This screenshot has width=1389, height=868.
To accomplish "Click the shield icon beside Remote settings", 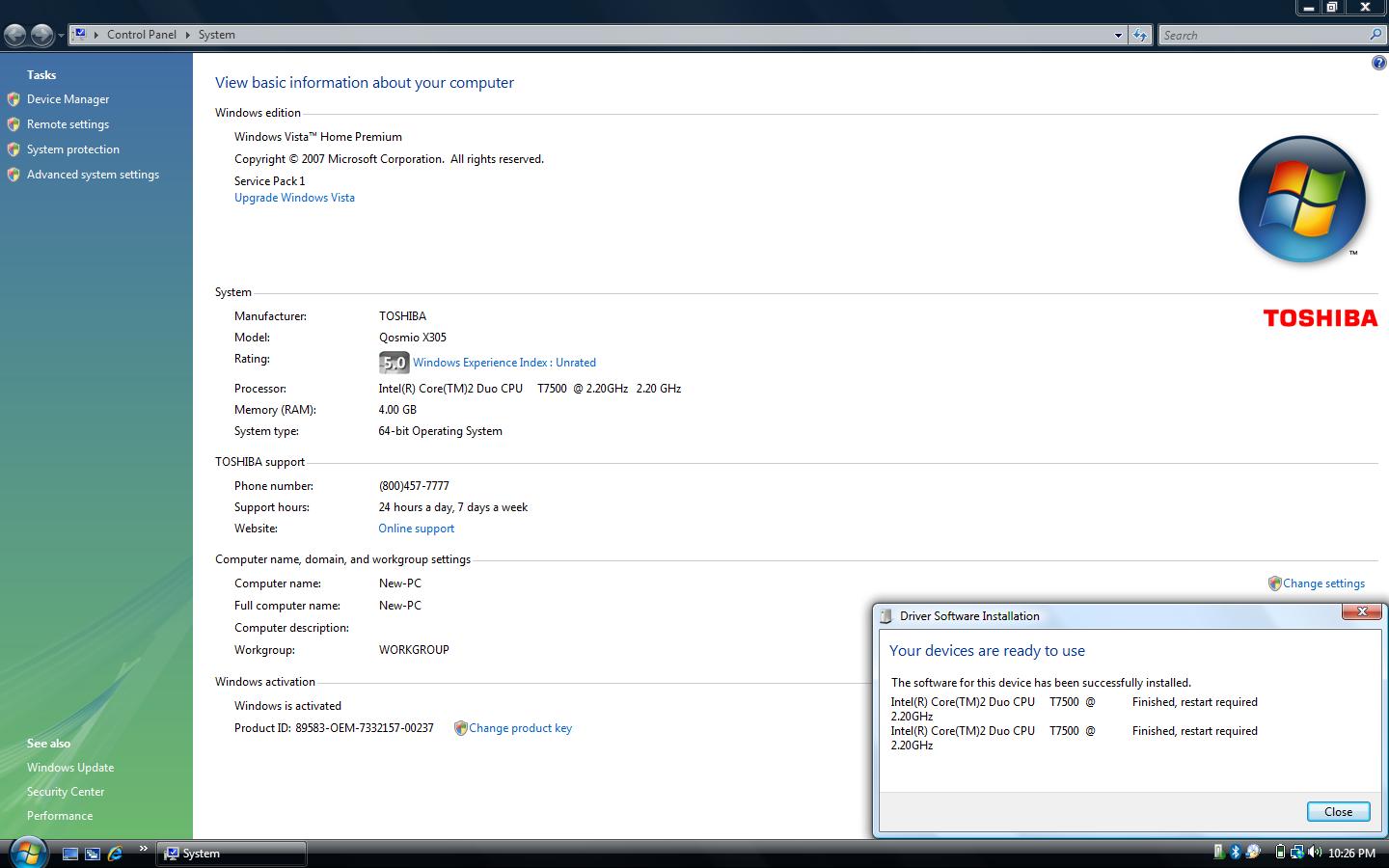I will tap(14, 124).
